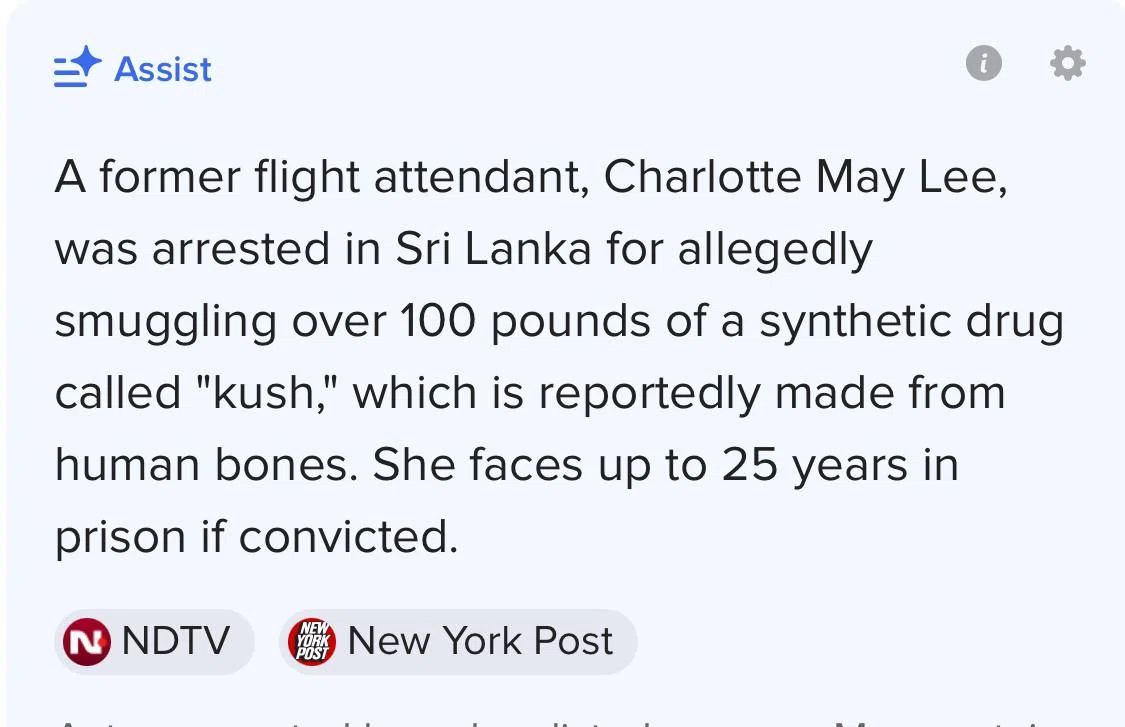Click the phrase human bones

pyautogui.click(x=206, y=465)
